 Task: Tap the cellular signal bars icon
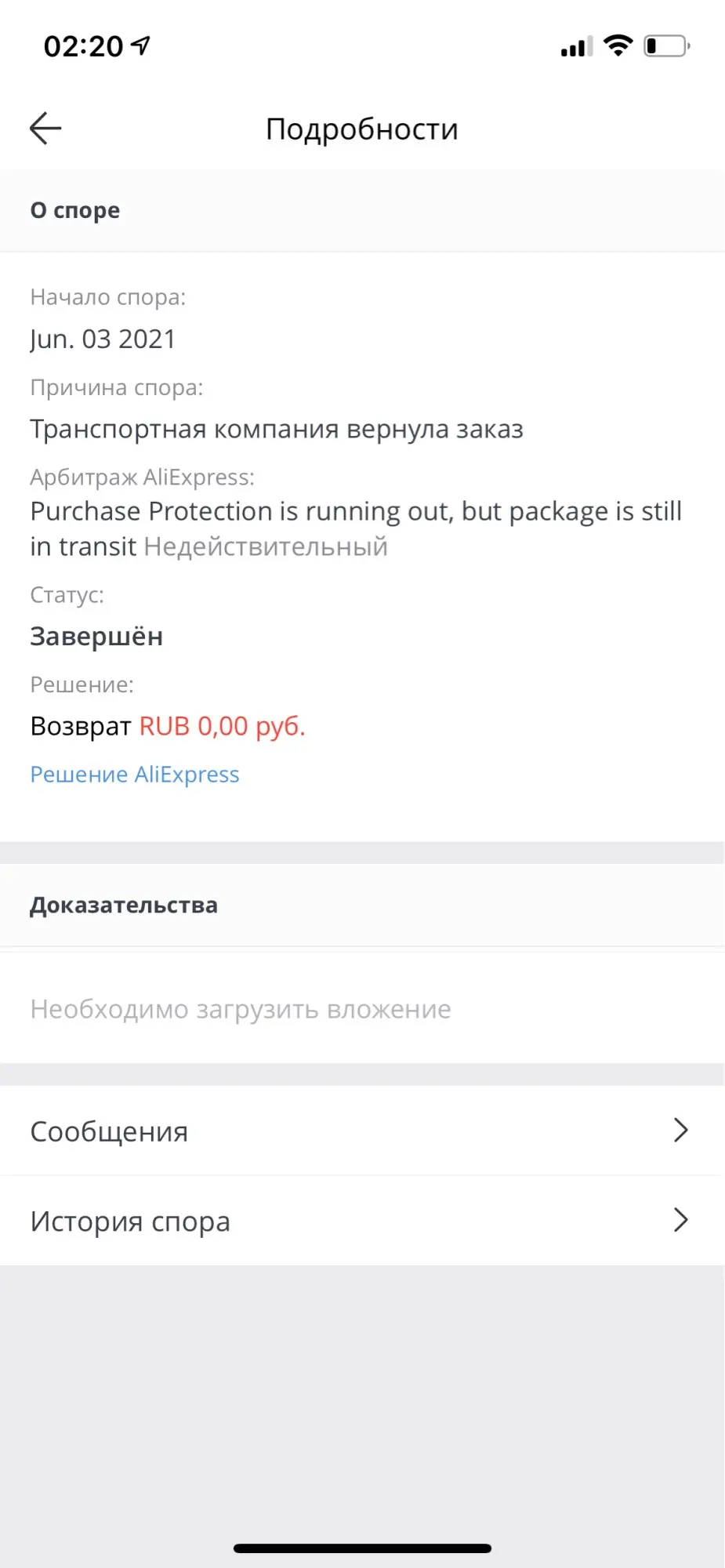(x=576, y=47)
